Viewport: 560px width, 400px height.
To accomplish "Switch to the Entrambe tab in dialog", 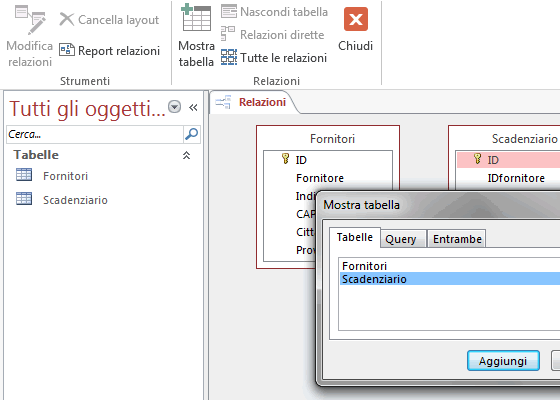I will (x=457, y=239).
